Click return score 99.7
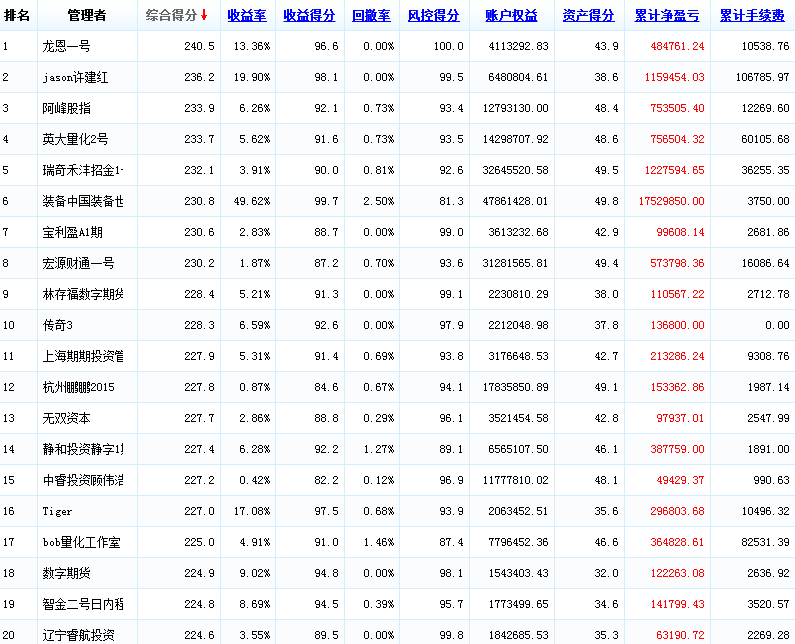Image resolution: width=795 pixels, height=644 pixels. click(326, 201)
